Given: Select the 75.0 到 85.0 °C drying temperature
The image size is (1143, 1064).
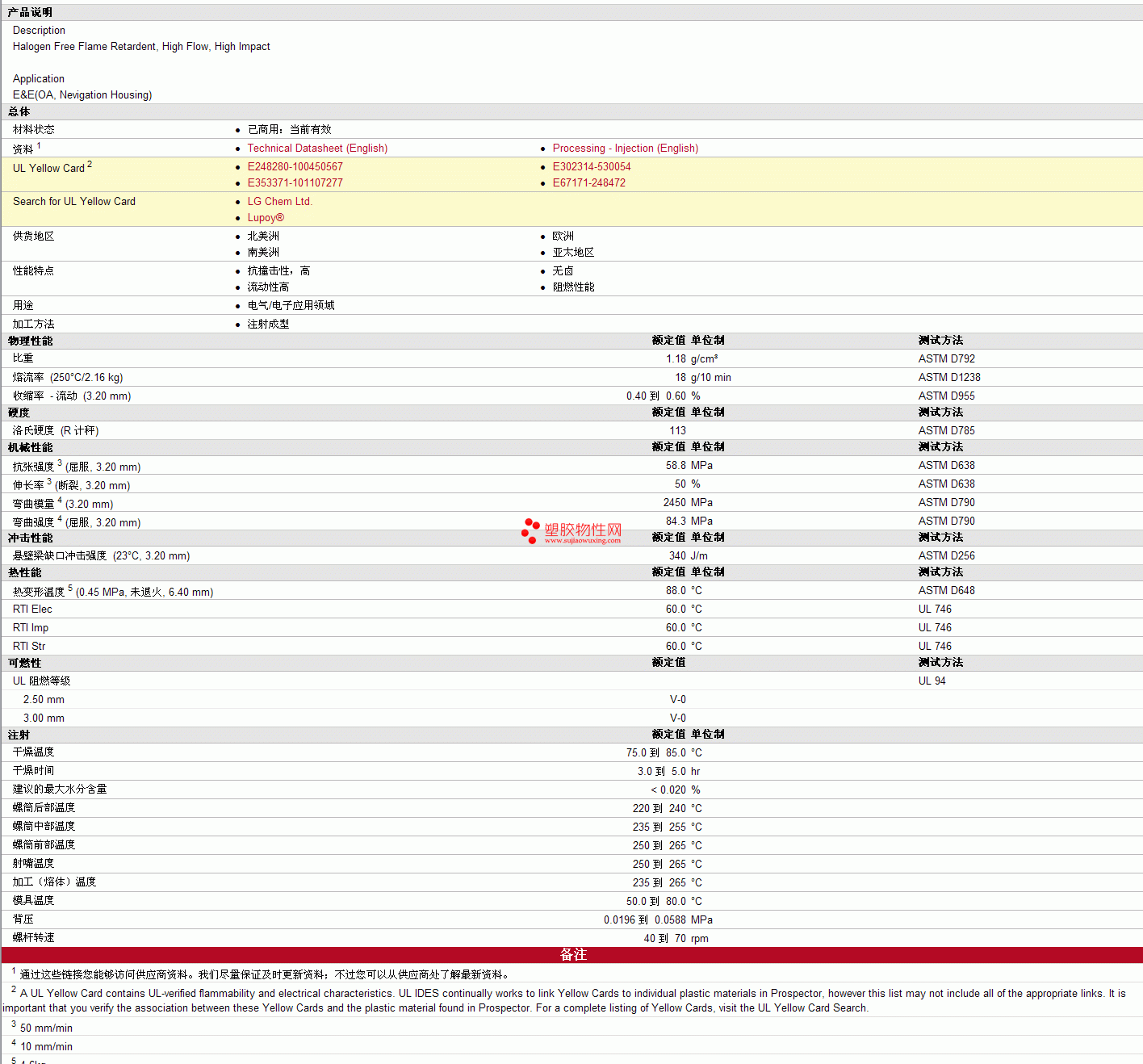Looking at the screenshot, I should coord(664,753).
